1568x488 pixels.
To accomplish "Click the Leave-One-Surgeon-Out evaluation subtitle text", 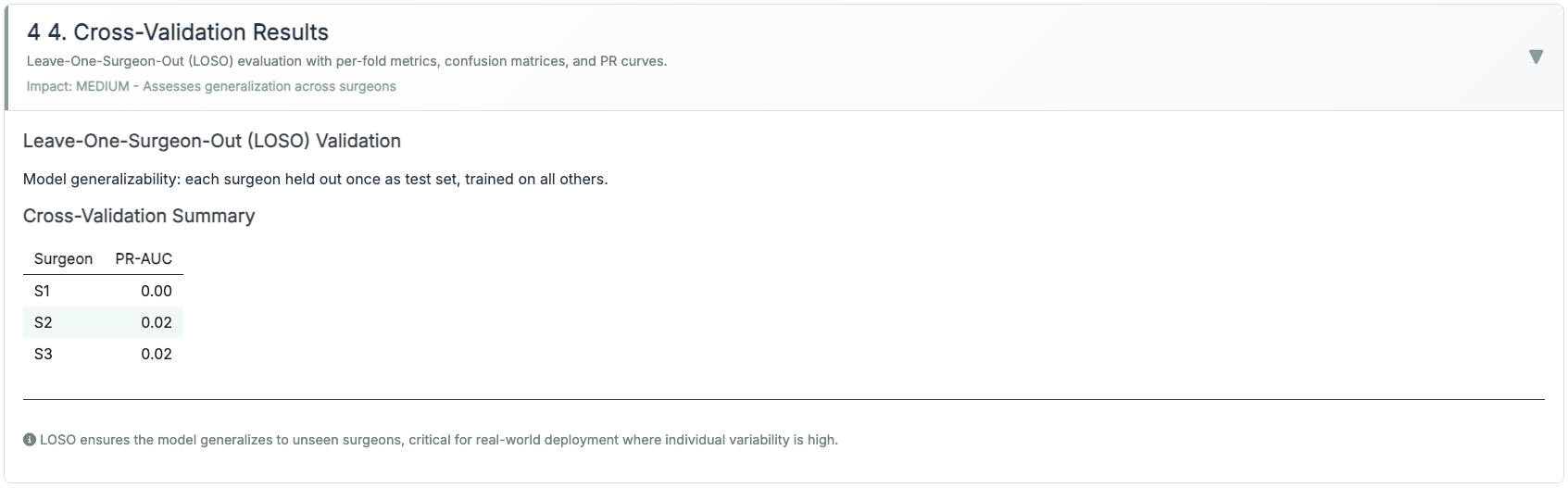I will 346,61.
